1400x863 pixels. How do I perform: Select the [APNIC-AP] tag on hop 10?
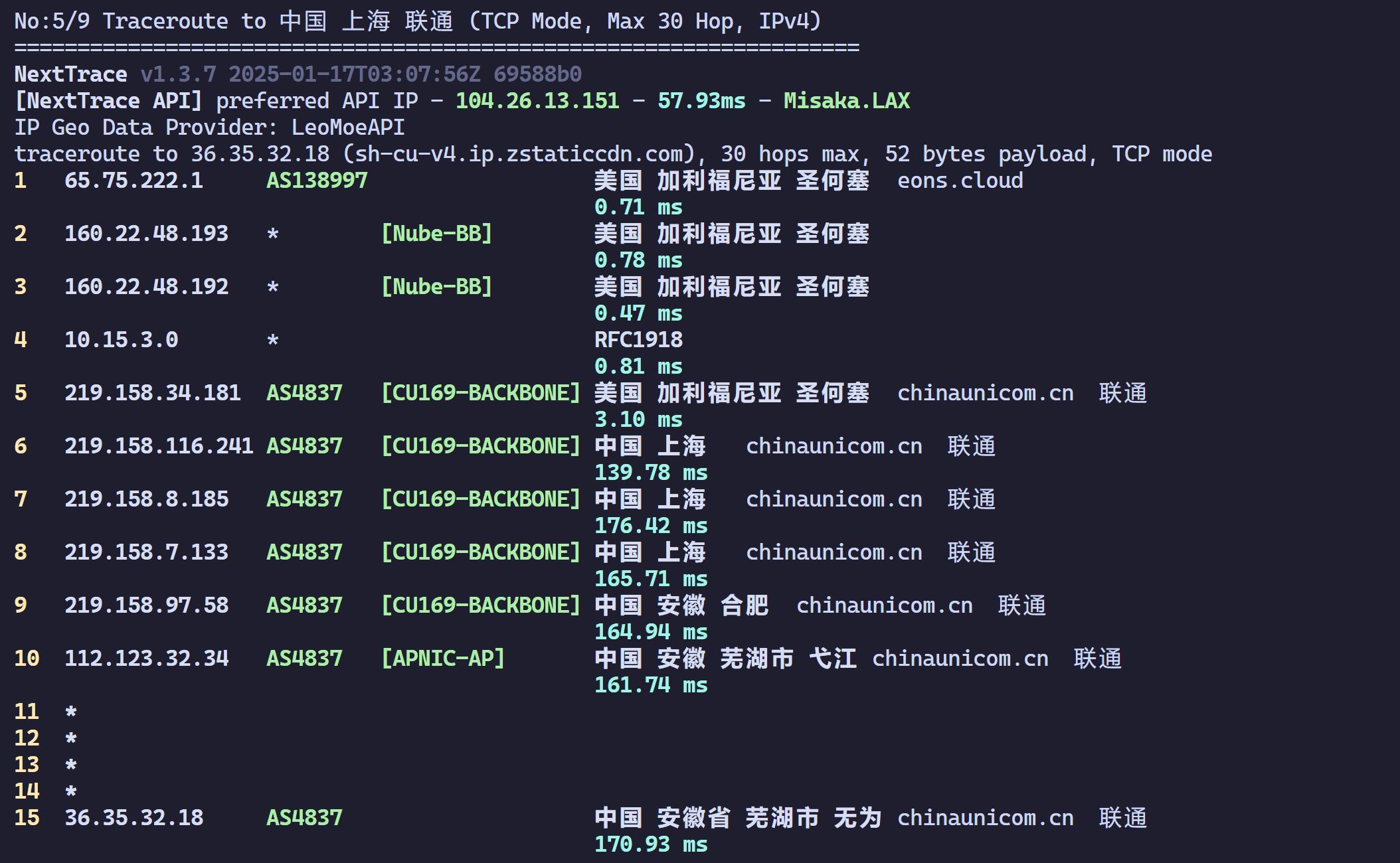443,659
